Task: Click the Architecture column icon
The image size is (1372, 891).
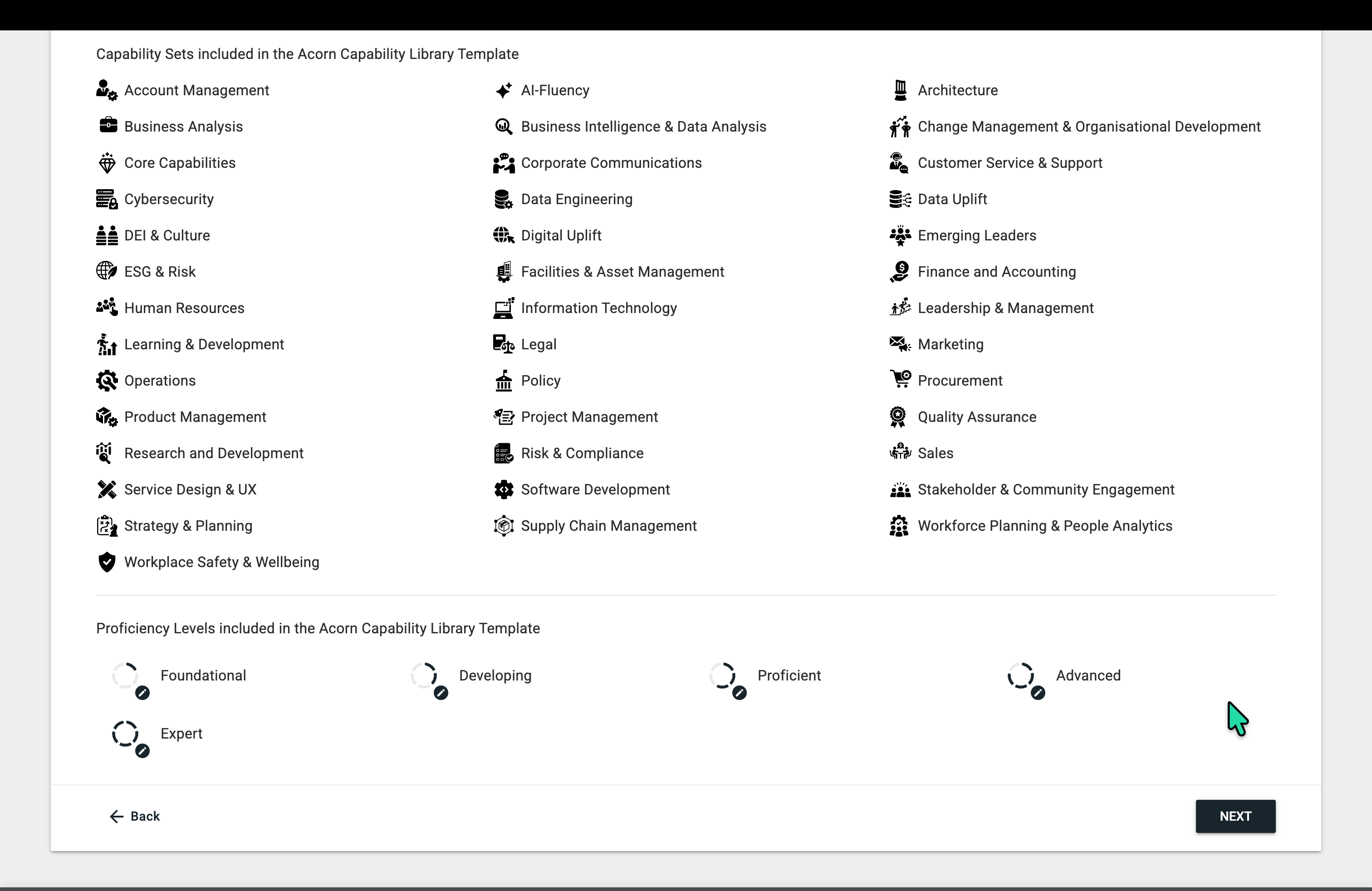Action: [x=900, y=90]
